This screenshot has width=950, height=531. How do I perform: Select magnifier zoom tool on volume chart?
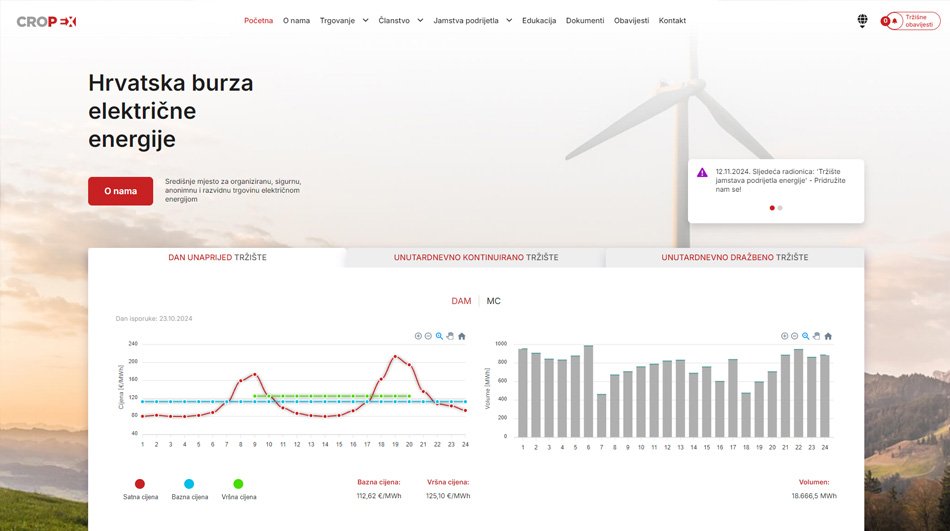[806, 336]
